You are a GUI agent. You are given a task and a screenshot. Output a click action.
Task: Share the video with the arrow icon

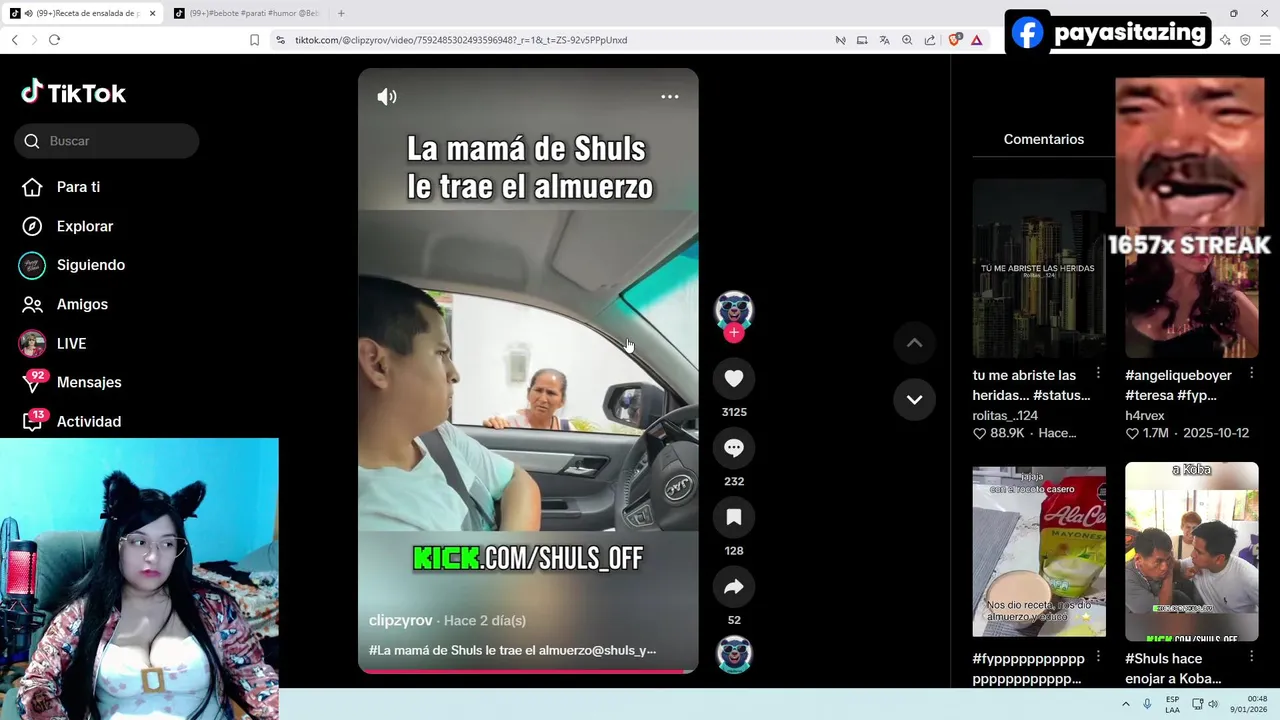click(734, 587)
